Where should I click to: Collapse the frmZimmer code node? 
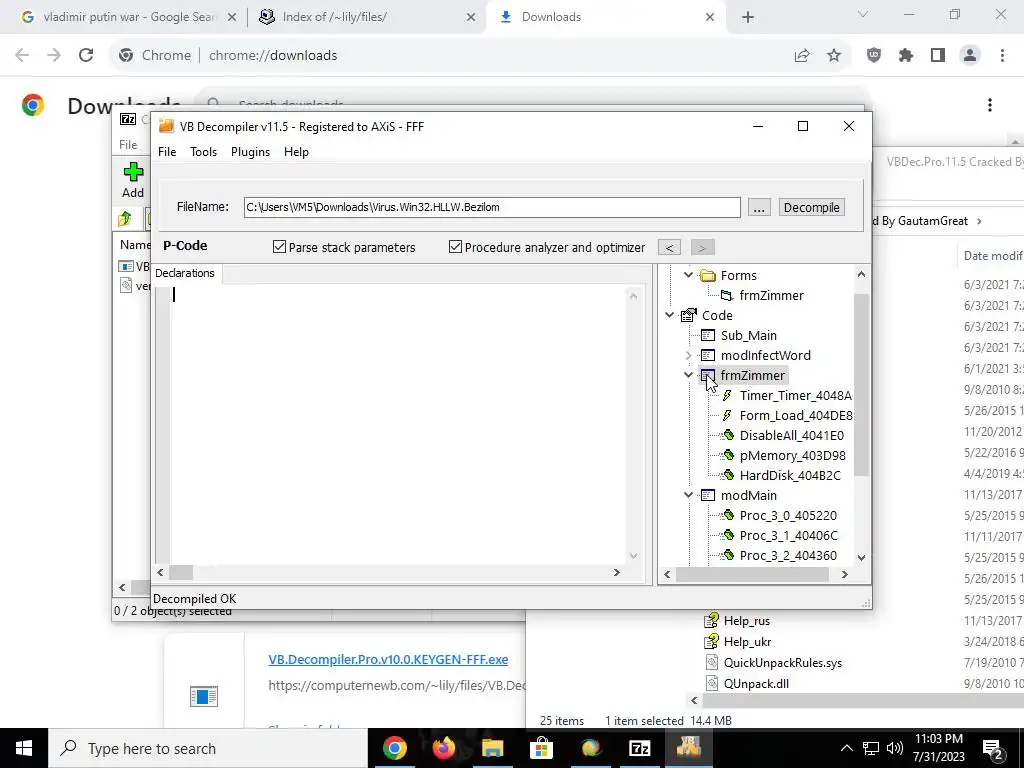pyautogui.click(x=688, y=375)
